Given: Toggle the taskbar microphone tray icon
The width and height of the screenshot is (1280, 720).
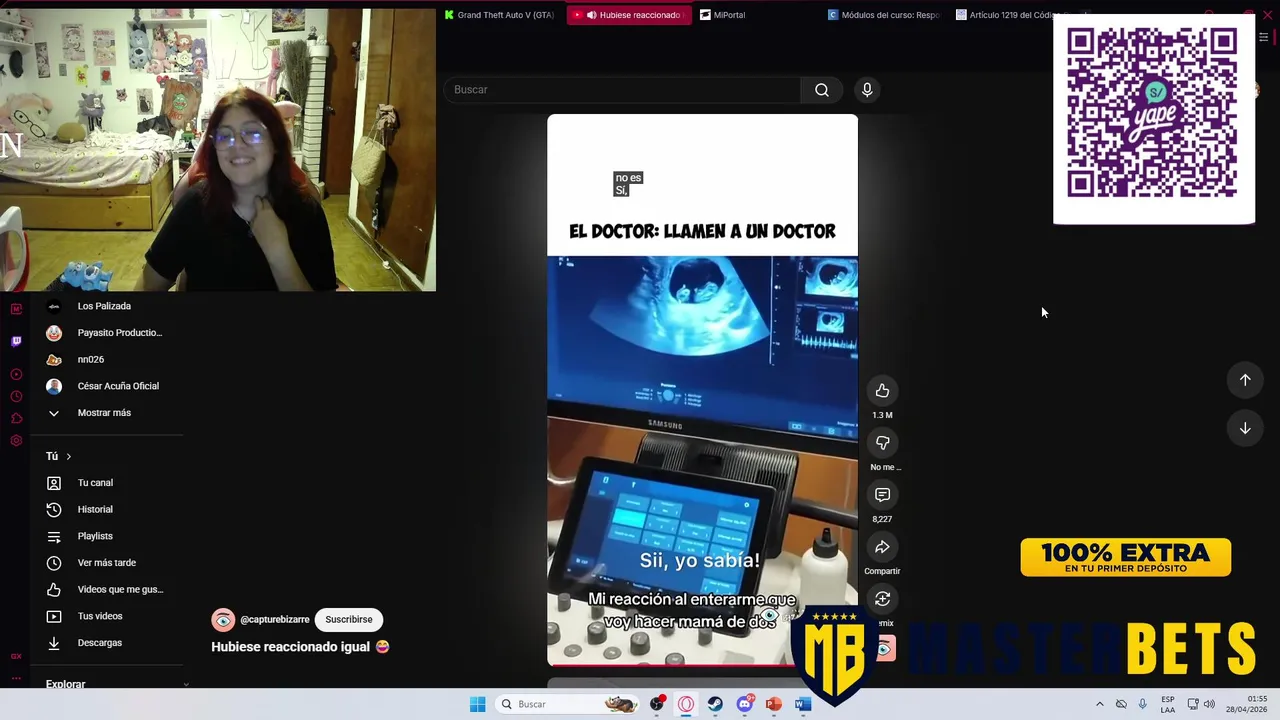Looking at the screenshot, I should pos(1142,704).
